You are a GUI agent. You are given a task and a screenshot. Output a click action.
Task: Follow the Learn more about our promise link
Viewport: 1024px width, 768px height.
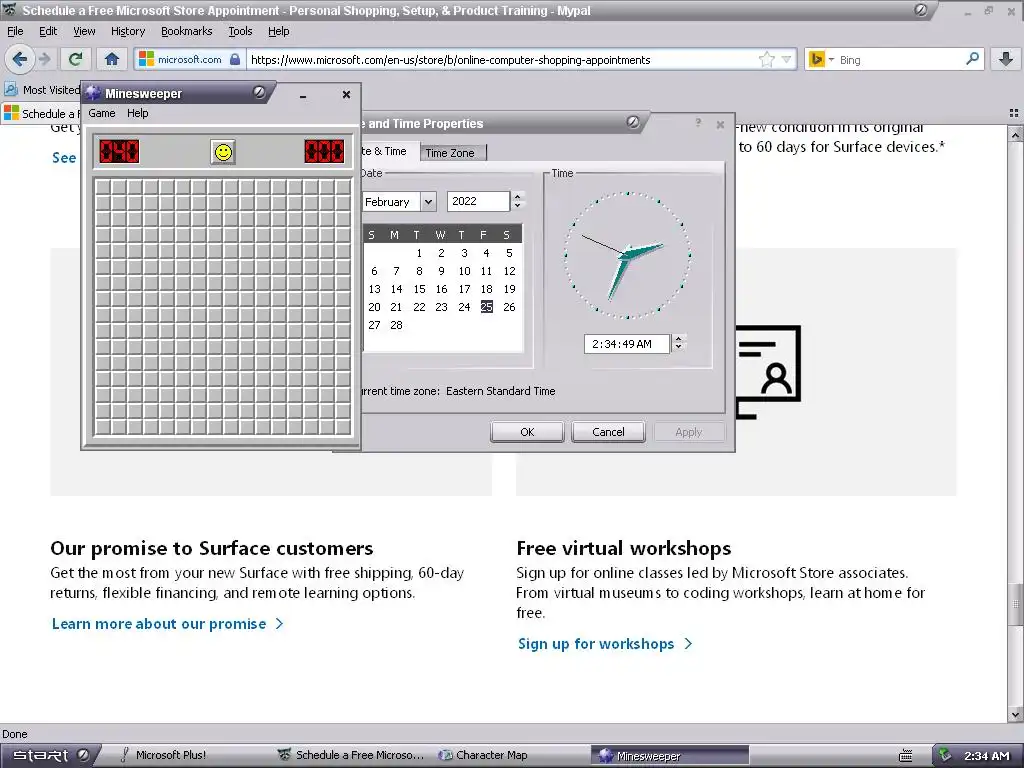[167, 624]
